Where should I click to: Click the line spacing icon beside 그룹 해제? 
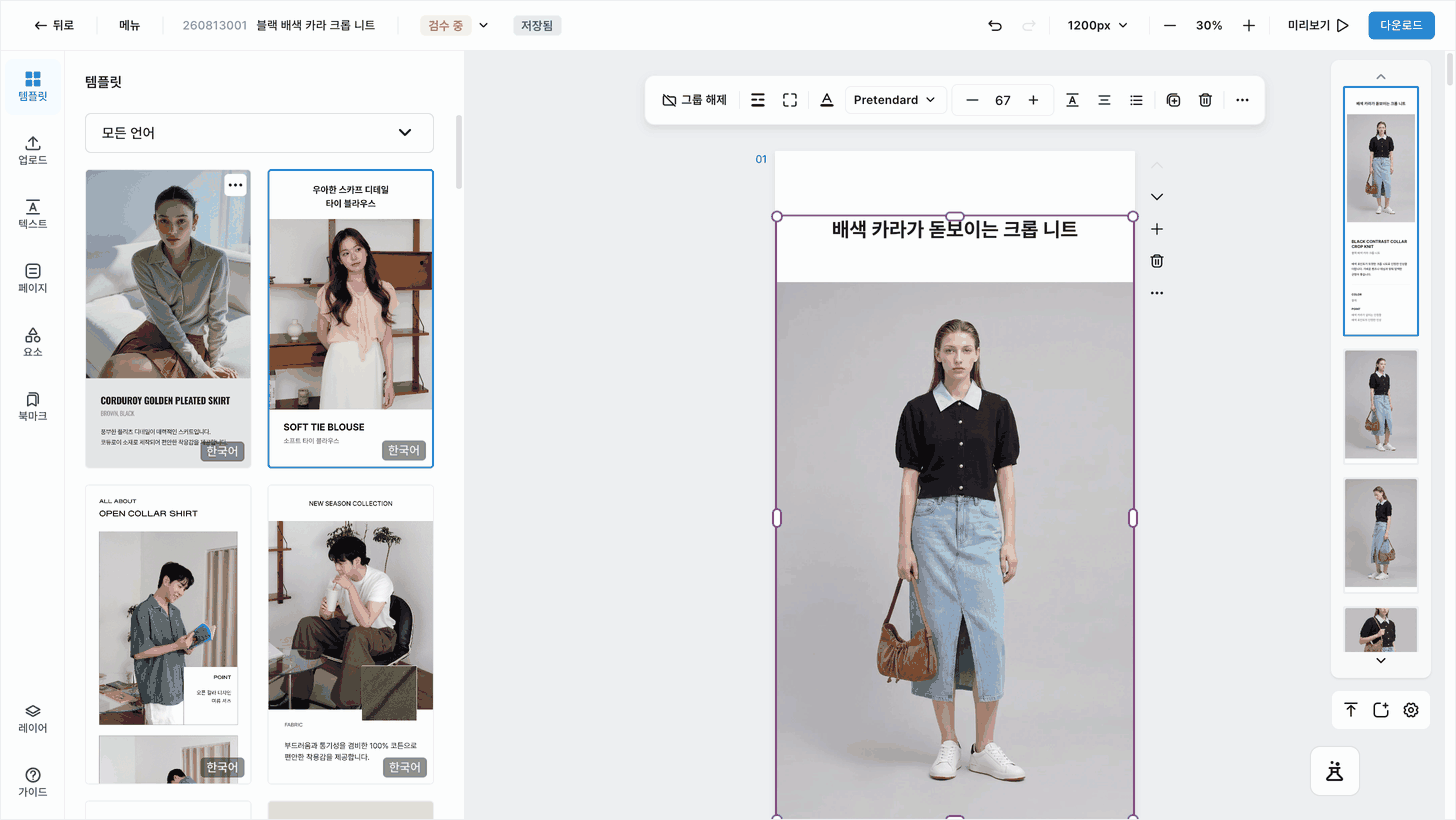[x=758, y=100]
